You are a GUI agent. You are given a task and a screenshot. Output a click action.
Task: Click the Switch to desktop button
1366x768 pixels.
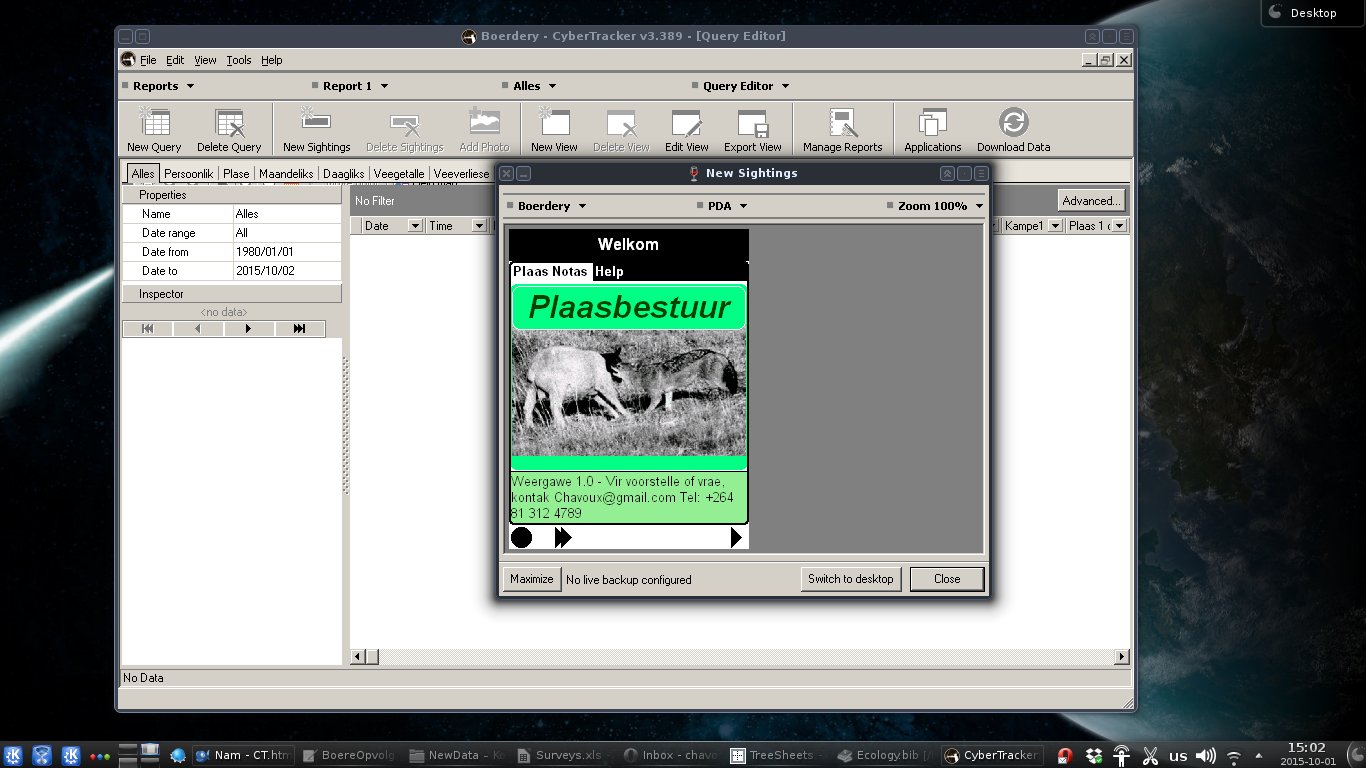[851, 579]
